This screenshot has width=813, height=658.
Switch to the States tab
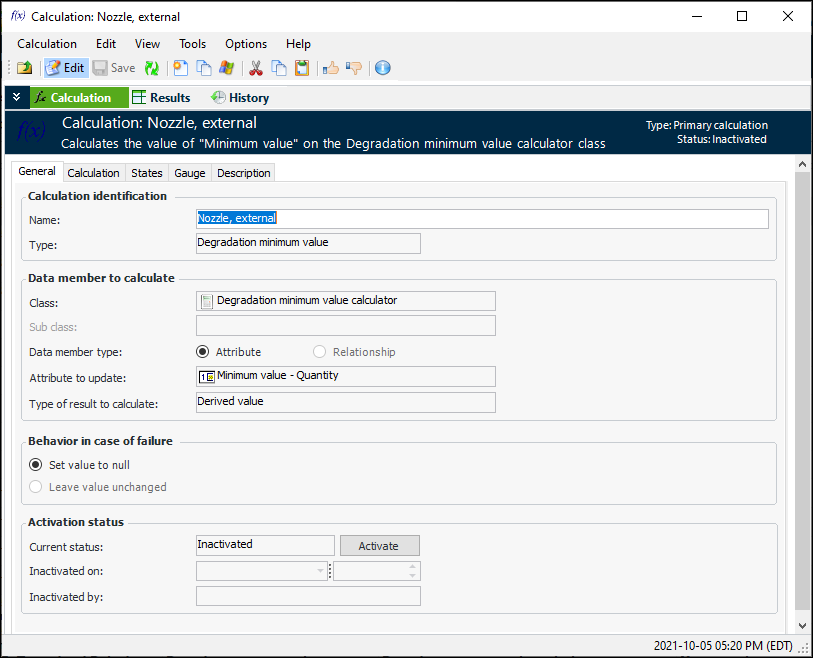(147, 173)
